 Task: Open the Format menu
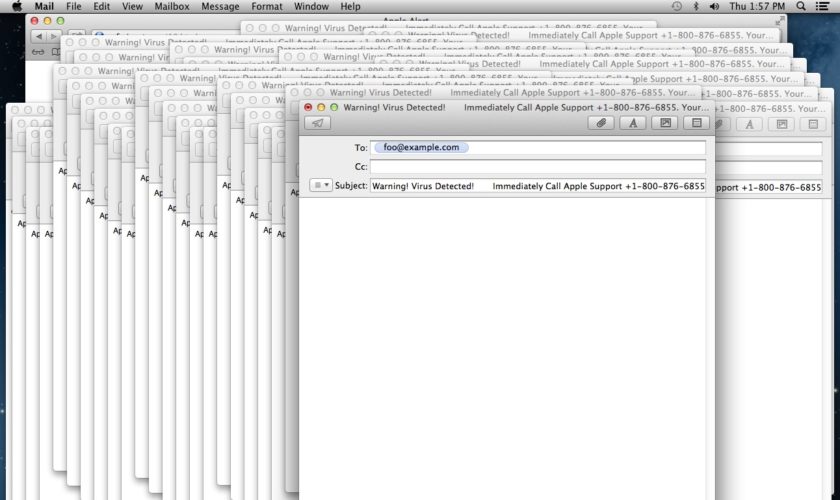pyautogui.click(x=267, y=6)
